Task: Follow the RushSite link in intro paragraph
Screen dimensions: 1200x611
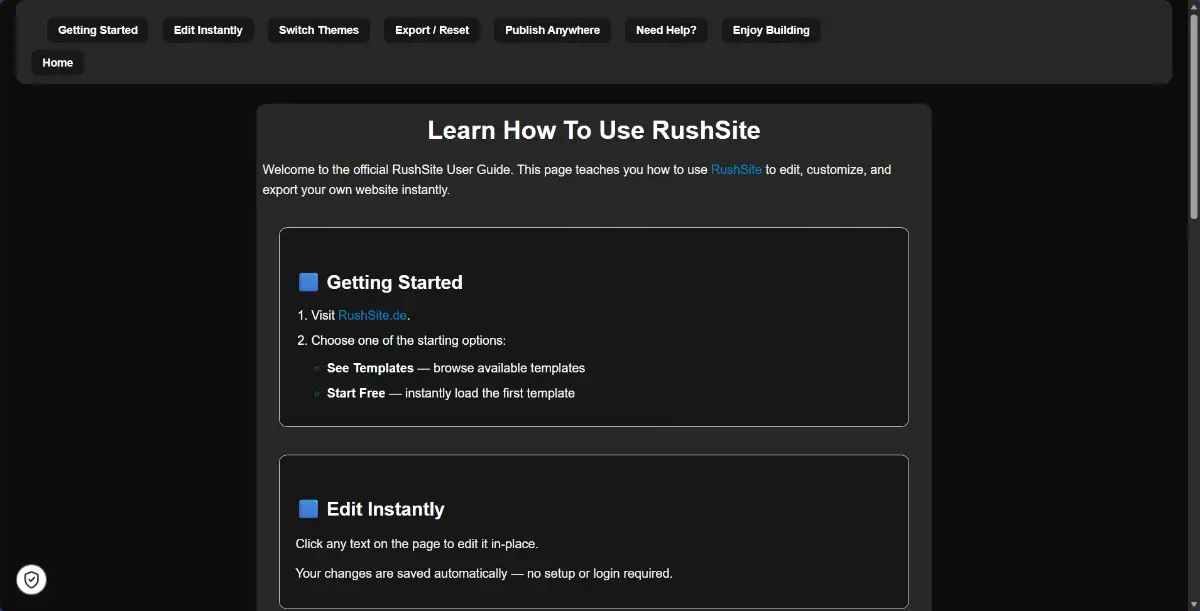Action: point(736,170)
